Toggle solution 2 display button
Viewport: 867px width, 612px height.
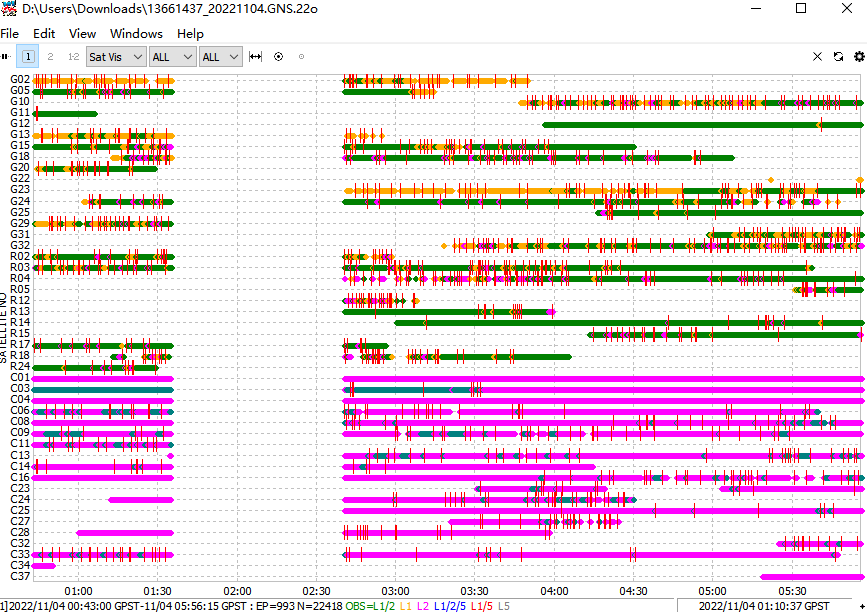coord(50,57)
